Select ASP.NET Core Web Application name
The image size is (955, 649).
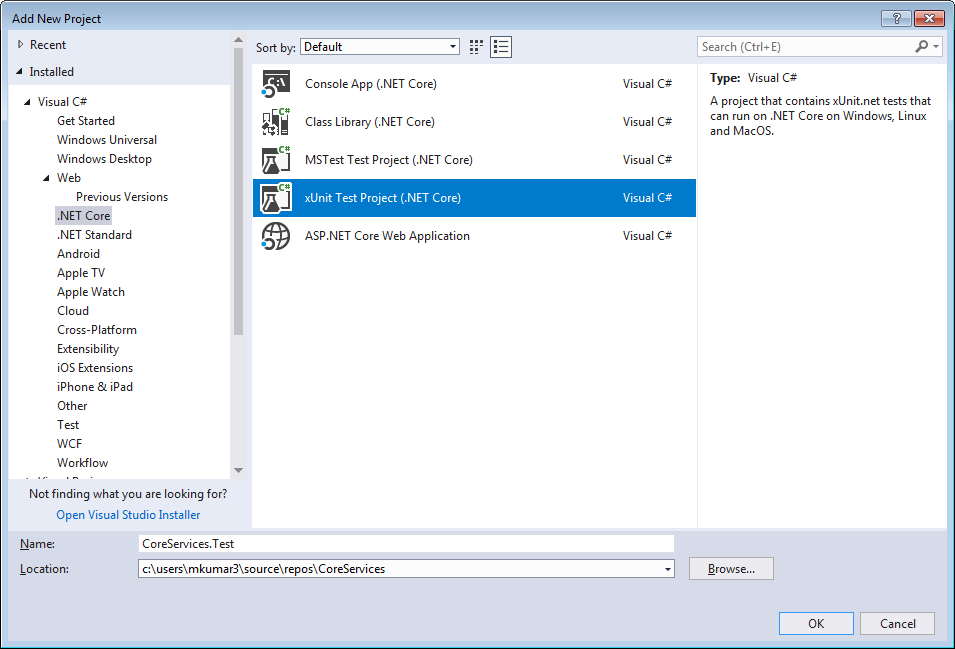coord(387,236)
